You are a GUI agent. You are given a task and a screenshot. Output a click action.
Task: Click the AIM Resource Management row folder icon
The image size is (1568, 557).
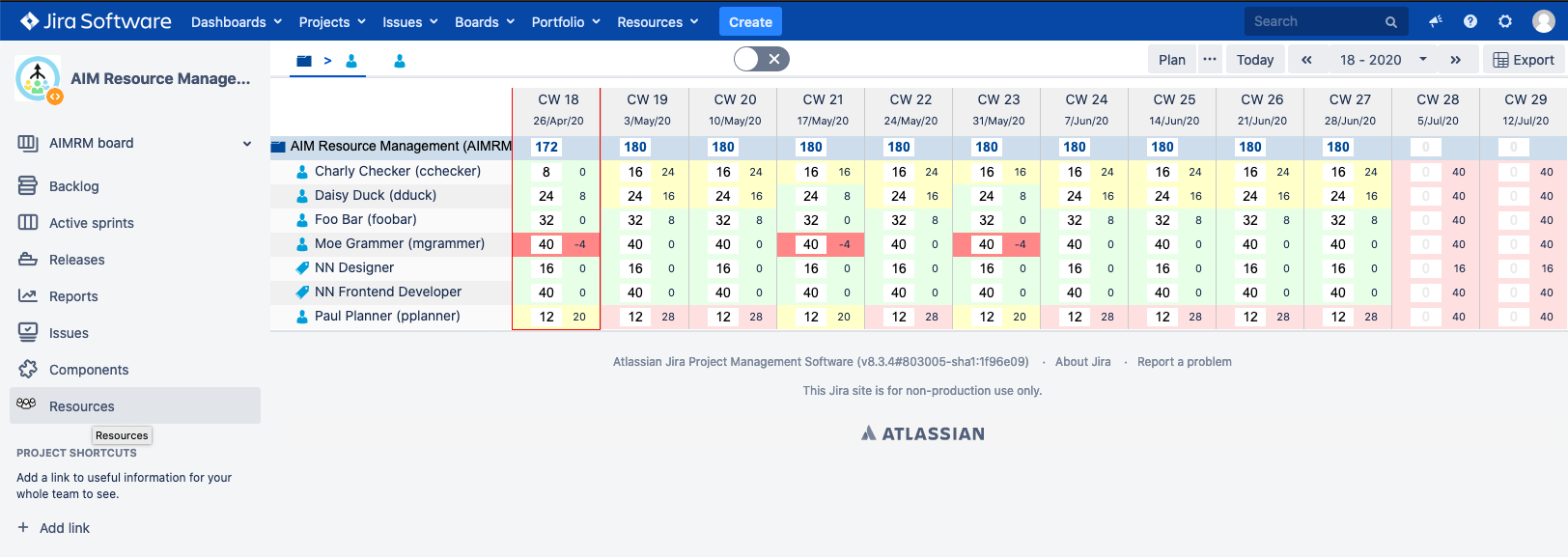pos(279,147)
